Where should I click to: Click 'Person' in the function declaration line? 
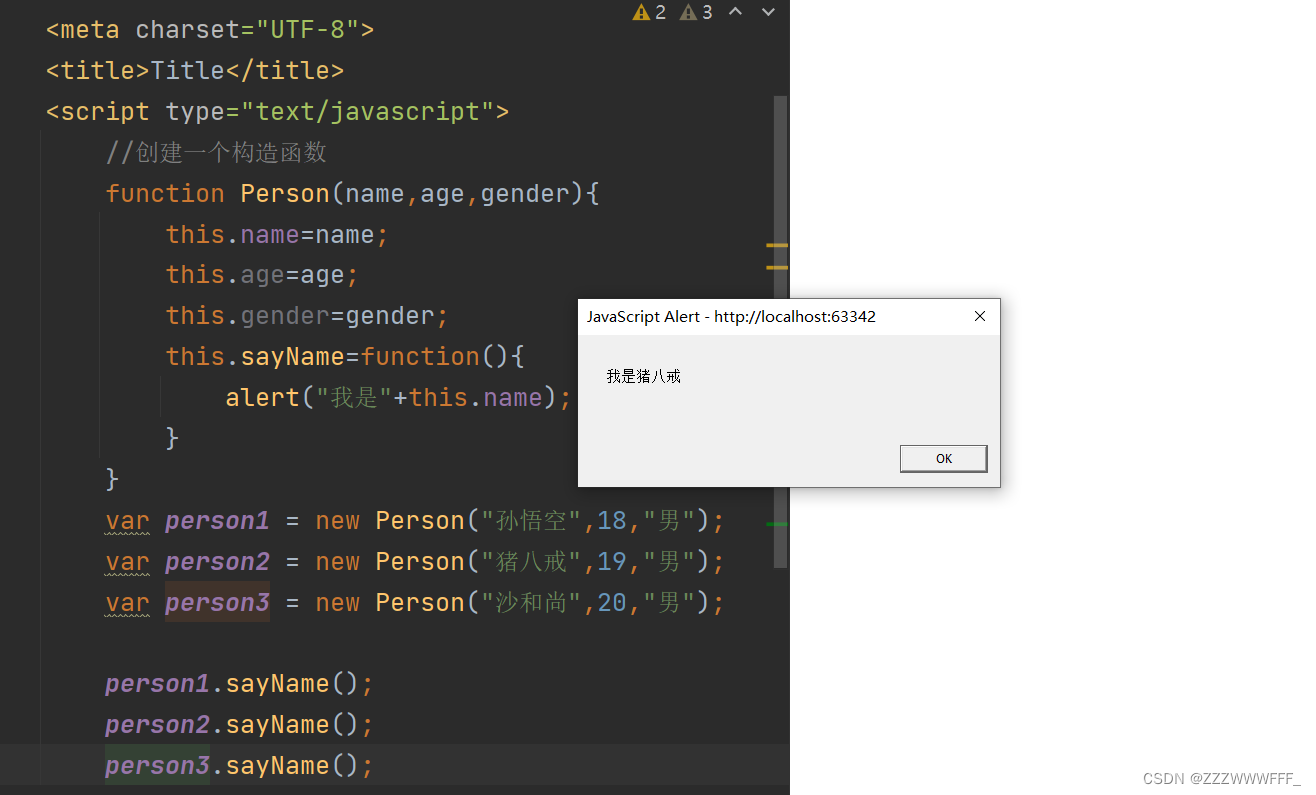[x=285, y=193]
